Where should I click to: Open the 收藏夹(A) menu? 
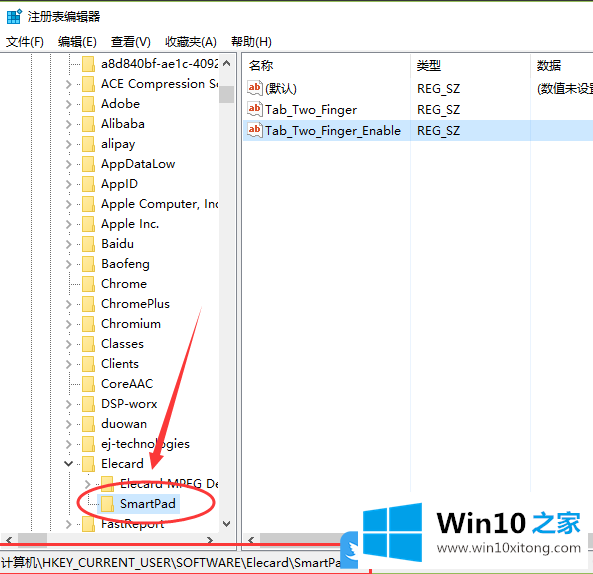191,42
